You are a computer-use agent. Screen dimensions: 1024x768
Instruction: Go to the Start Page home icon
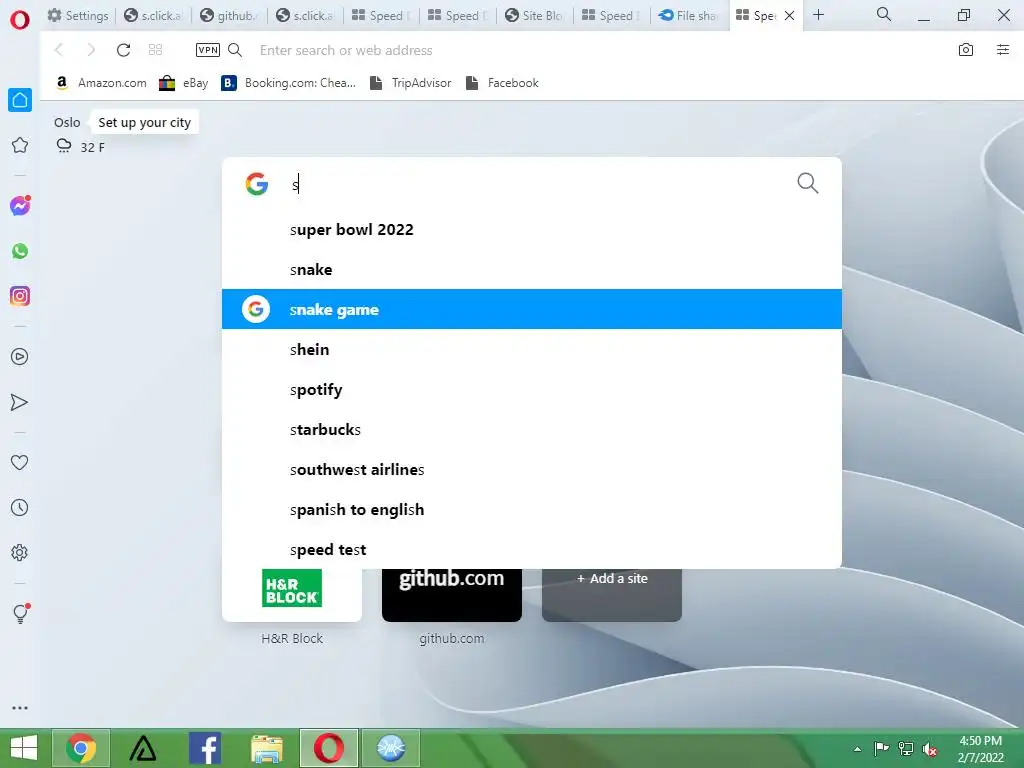(20, 100)
